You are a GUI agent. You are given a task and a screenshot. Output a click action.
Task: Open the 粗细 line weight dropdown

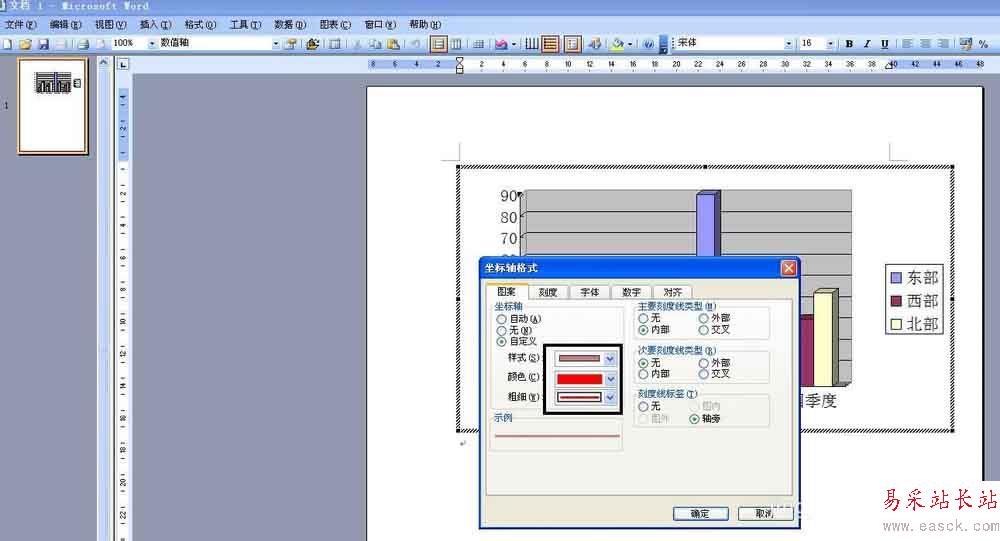pos(610,397)
